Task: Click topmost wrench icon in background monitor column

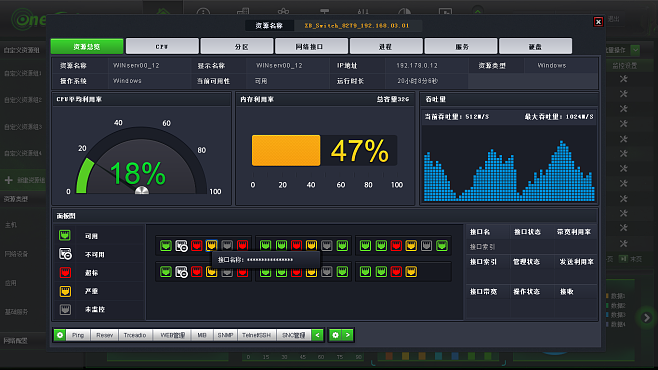Action: click(624, 79)
